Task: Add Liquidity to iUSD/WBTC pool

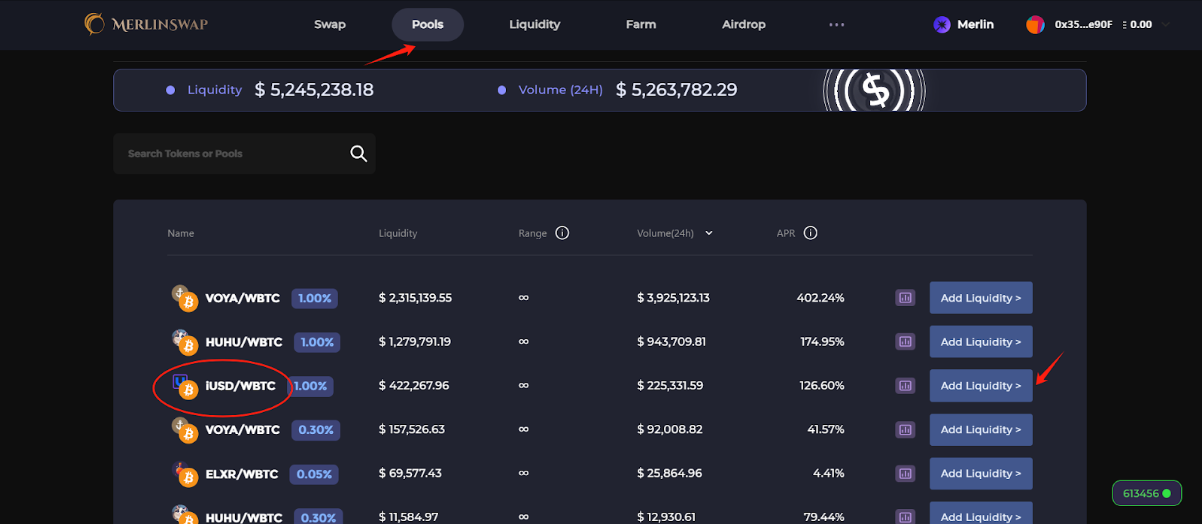Action: click(981, 385)
